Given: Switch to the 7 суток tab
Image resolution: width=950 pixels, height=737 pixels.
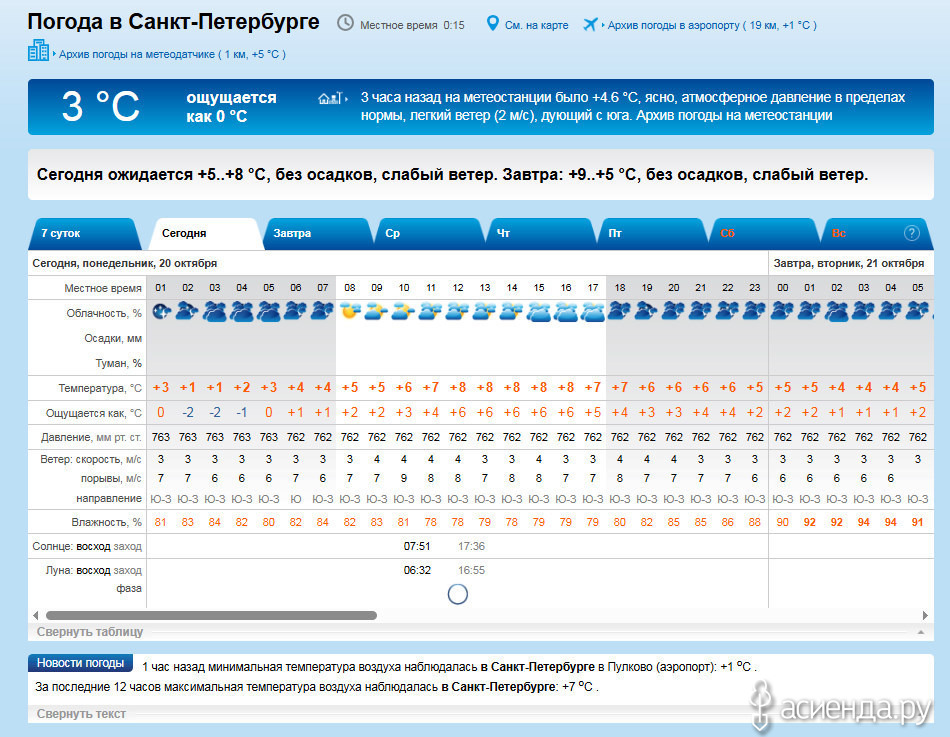Looking at the screenshot, I should tap(61, 234).
